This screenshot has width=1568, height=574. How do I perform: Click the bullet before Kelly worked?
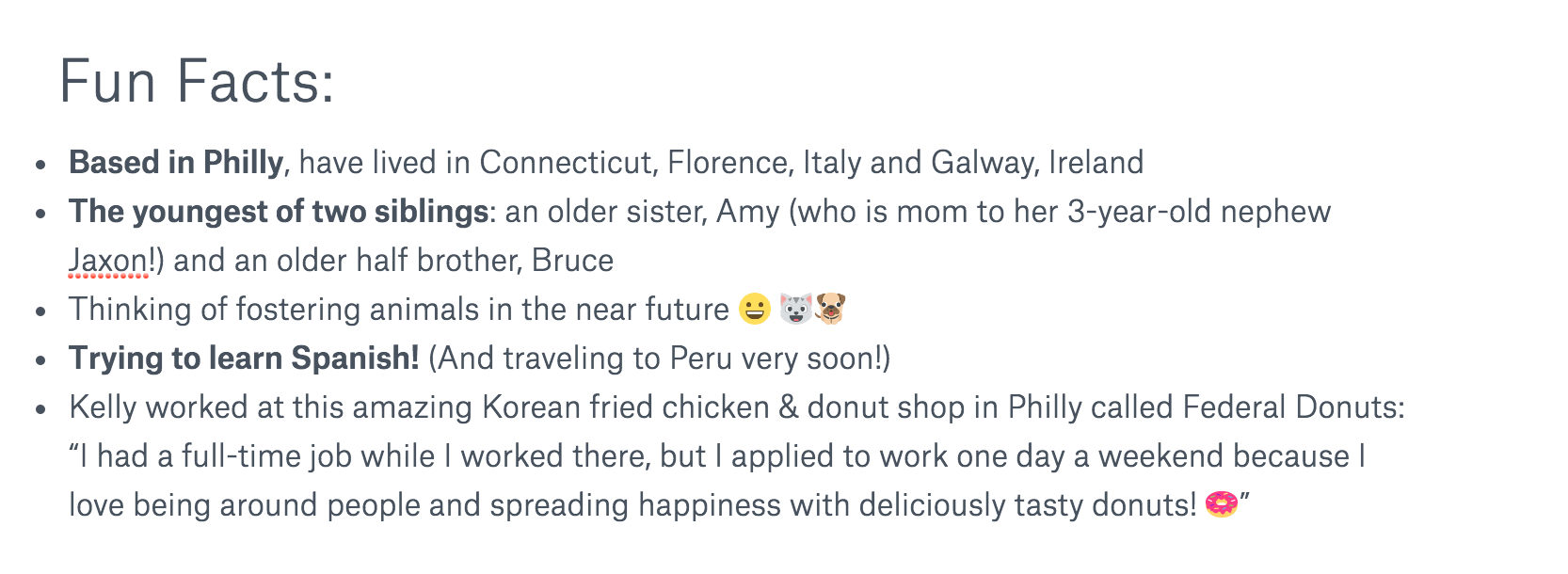(x=40, y=408)
